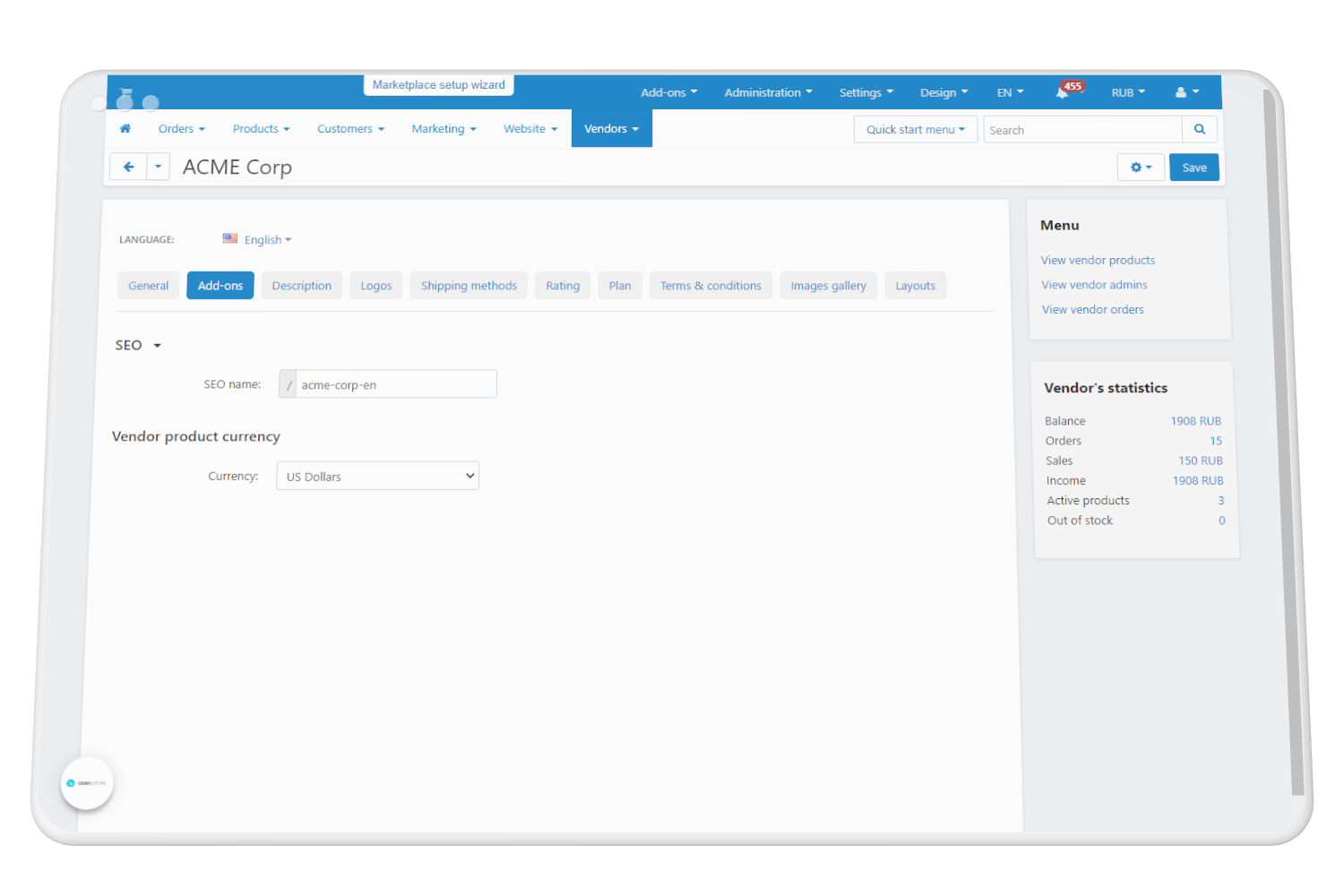Image resolution: width=1344 pixels, height=896 pixels.
Task: Open the Currency select box
Action: [x=378, y=476]
